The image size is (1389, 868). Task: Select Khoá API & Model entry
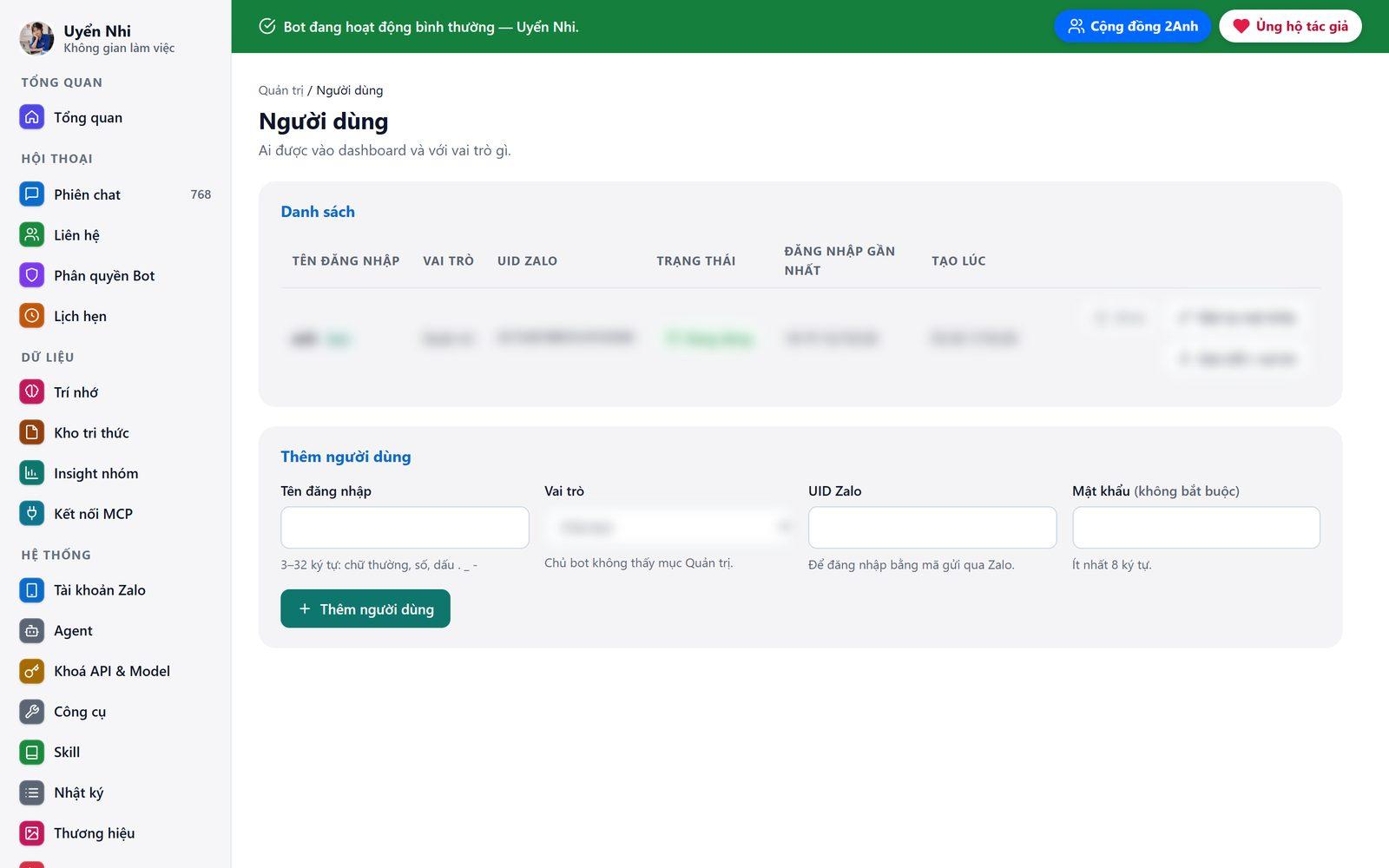tap(115, 671)
